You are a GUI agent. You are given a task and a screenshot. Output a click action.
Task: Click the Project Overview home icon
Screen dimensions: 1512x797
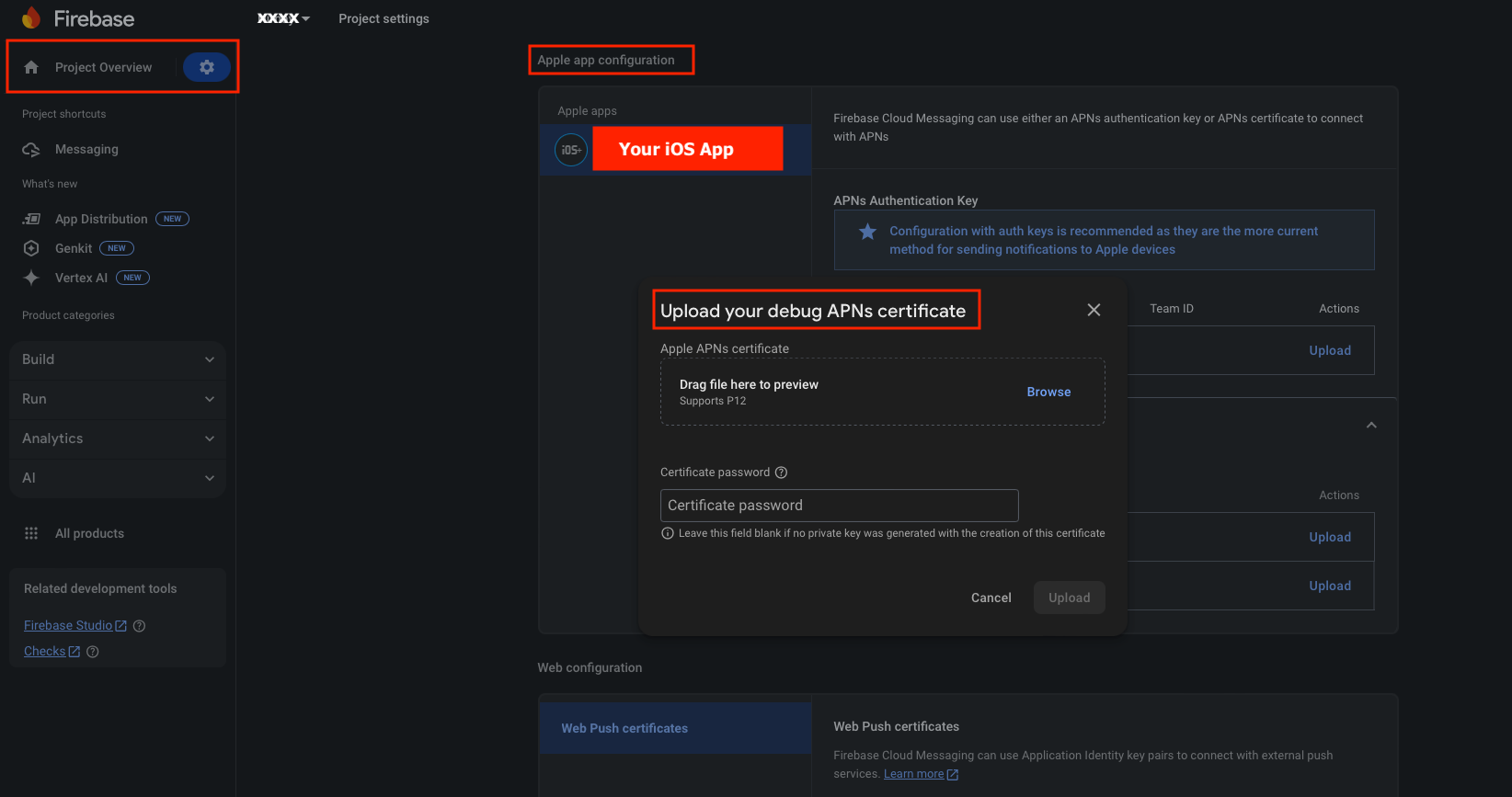pyautogui.click(x=31, y=67)
